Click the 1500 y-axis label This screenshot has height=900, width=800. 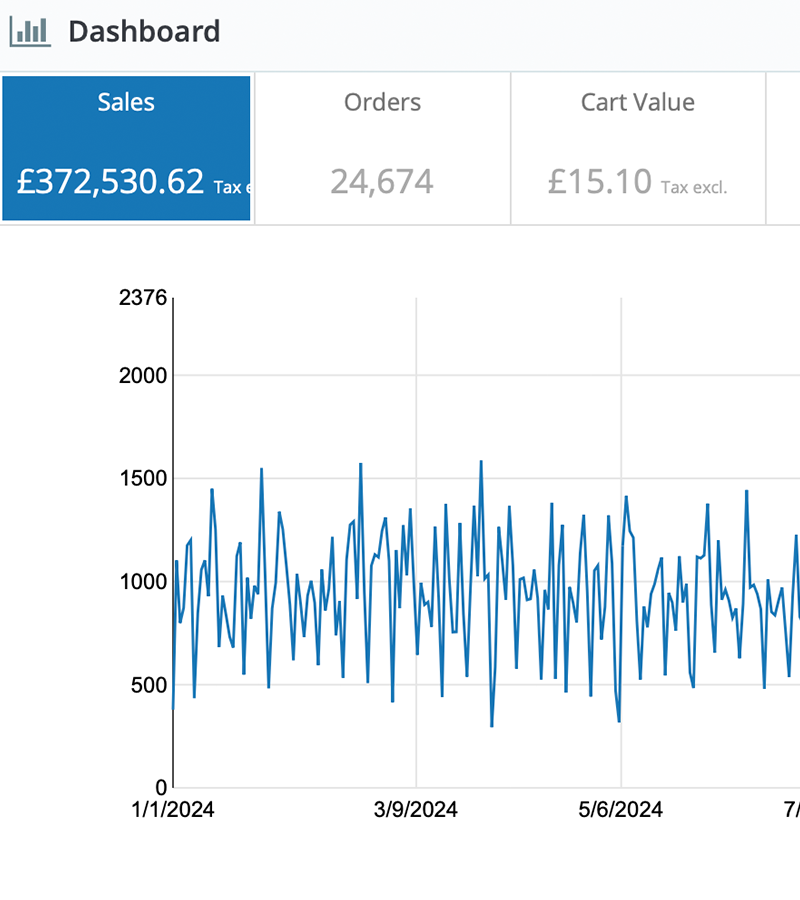pos(141,479)
